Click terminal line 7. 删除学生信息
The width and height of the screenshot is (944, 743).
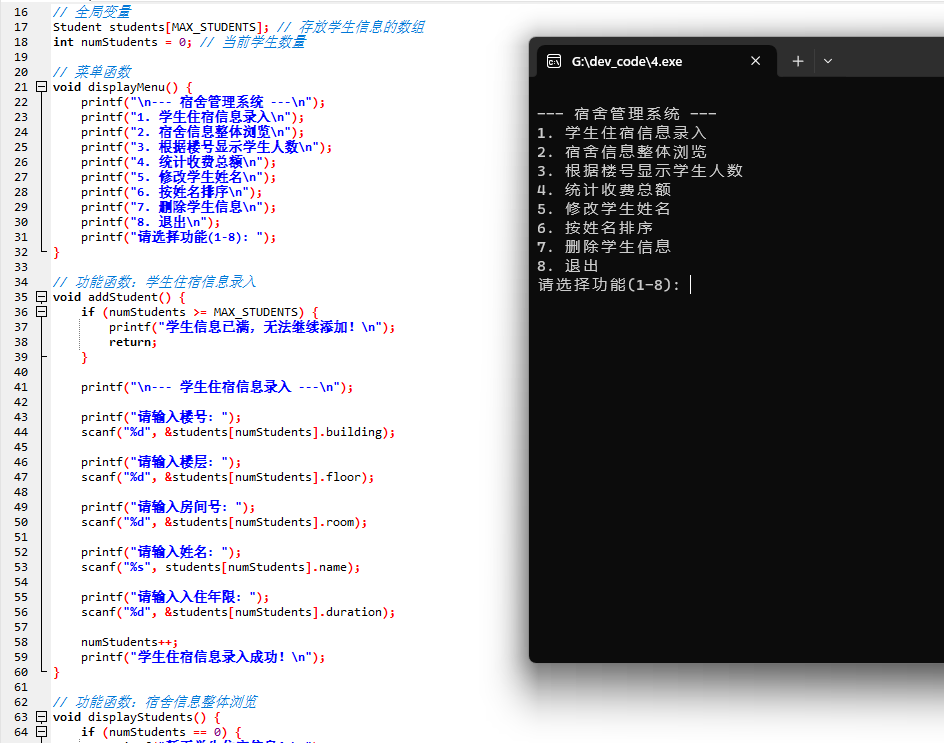tap(604, 247)
